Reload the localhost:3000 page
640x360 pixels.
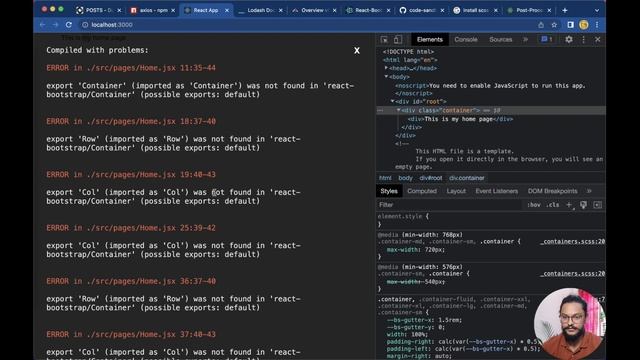pos(69,25)
